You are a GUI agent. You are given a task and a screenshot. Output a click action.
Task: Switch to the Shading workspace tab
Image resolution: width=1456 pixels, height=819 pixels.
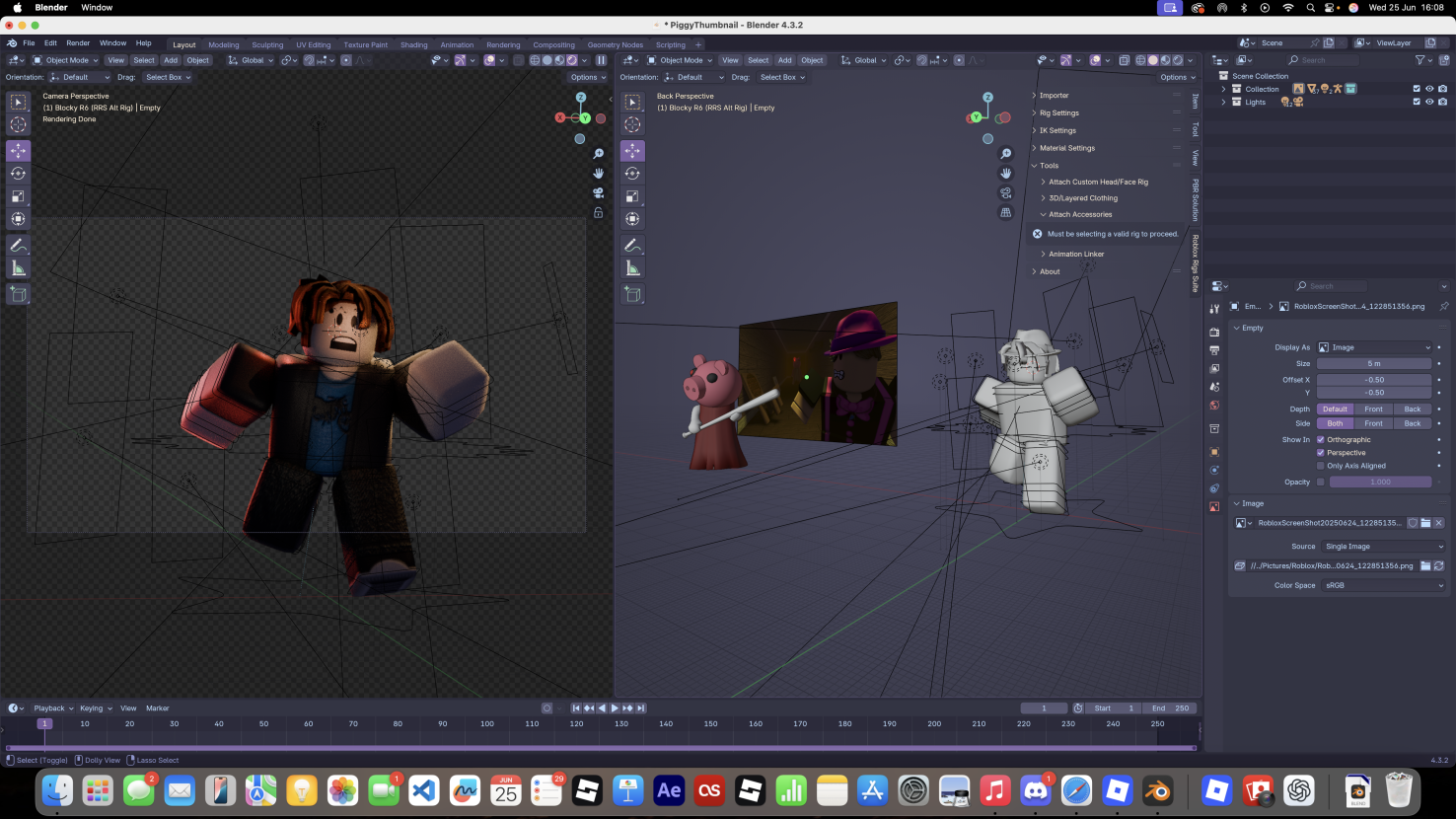pyautogui.click(x=413, y=44)
